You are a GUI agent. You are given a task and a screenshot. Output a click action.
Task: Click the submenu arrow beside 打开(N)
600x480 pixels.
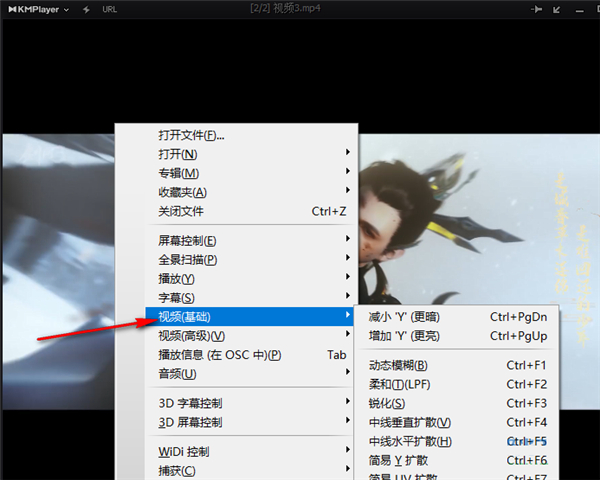(x=347, y=152)
